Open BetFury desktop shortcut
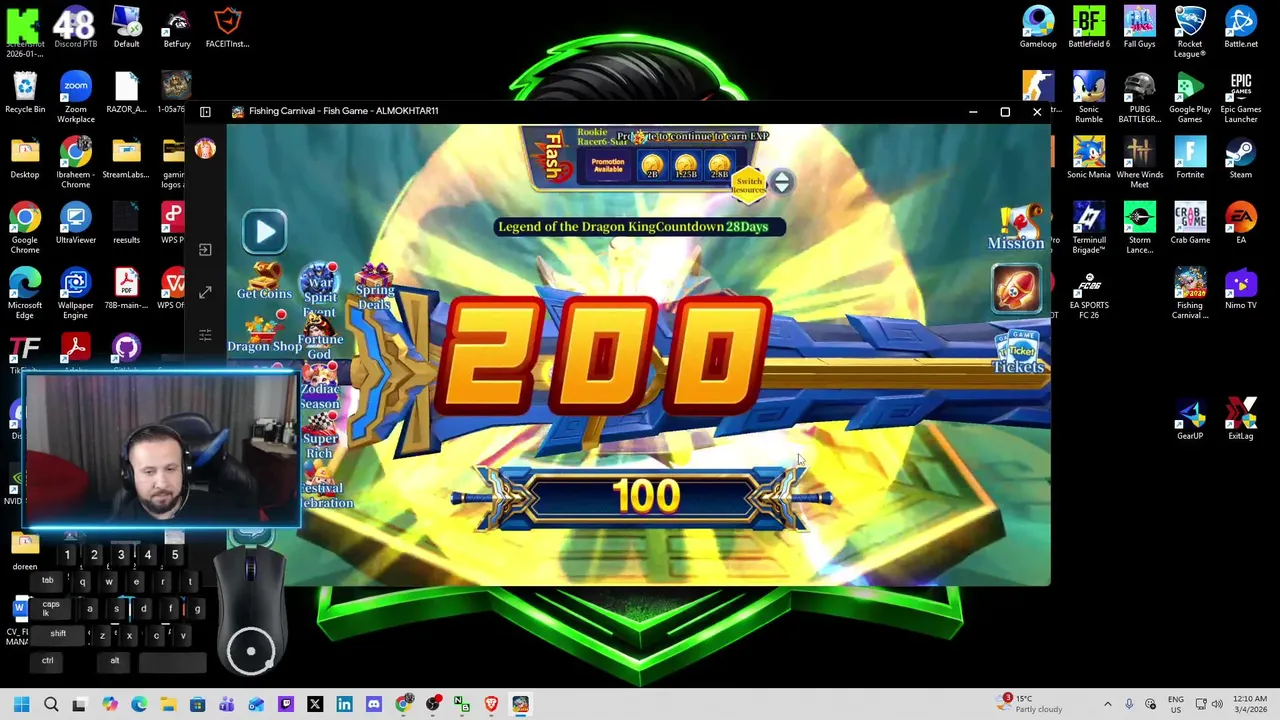The width and height of the screenshot is (1280, 720). click(x=177, y=28)
